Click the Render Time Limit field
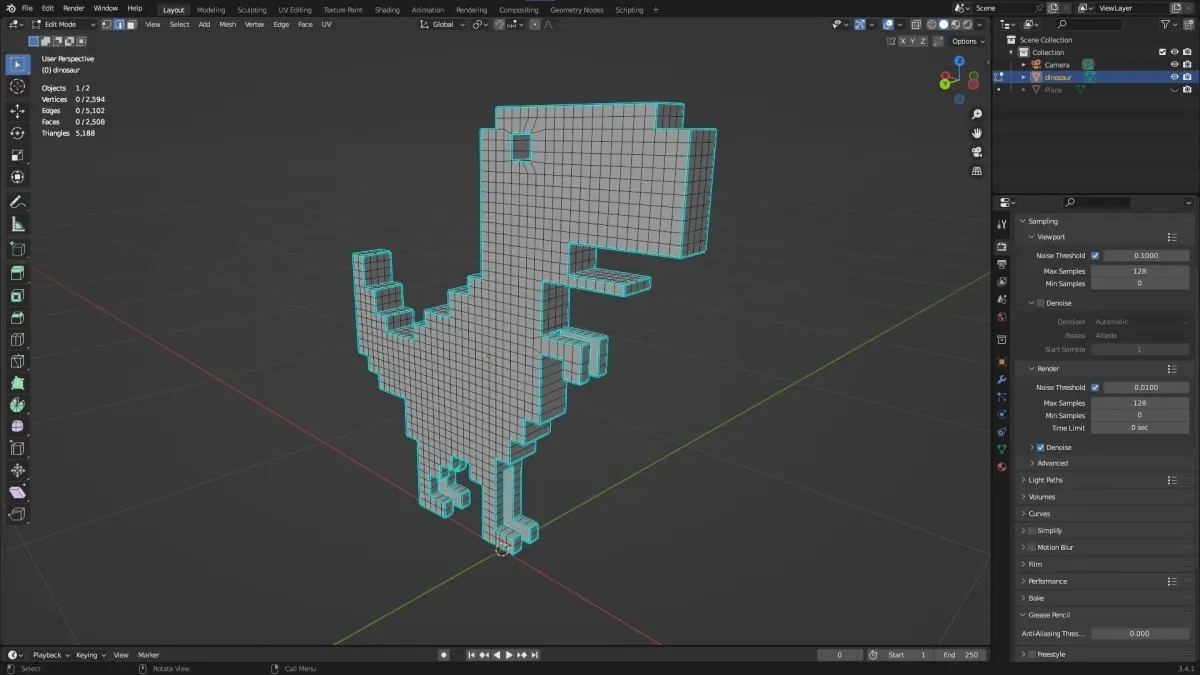1200x675 pixels. coord(1139,428)
